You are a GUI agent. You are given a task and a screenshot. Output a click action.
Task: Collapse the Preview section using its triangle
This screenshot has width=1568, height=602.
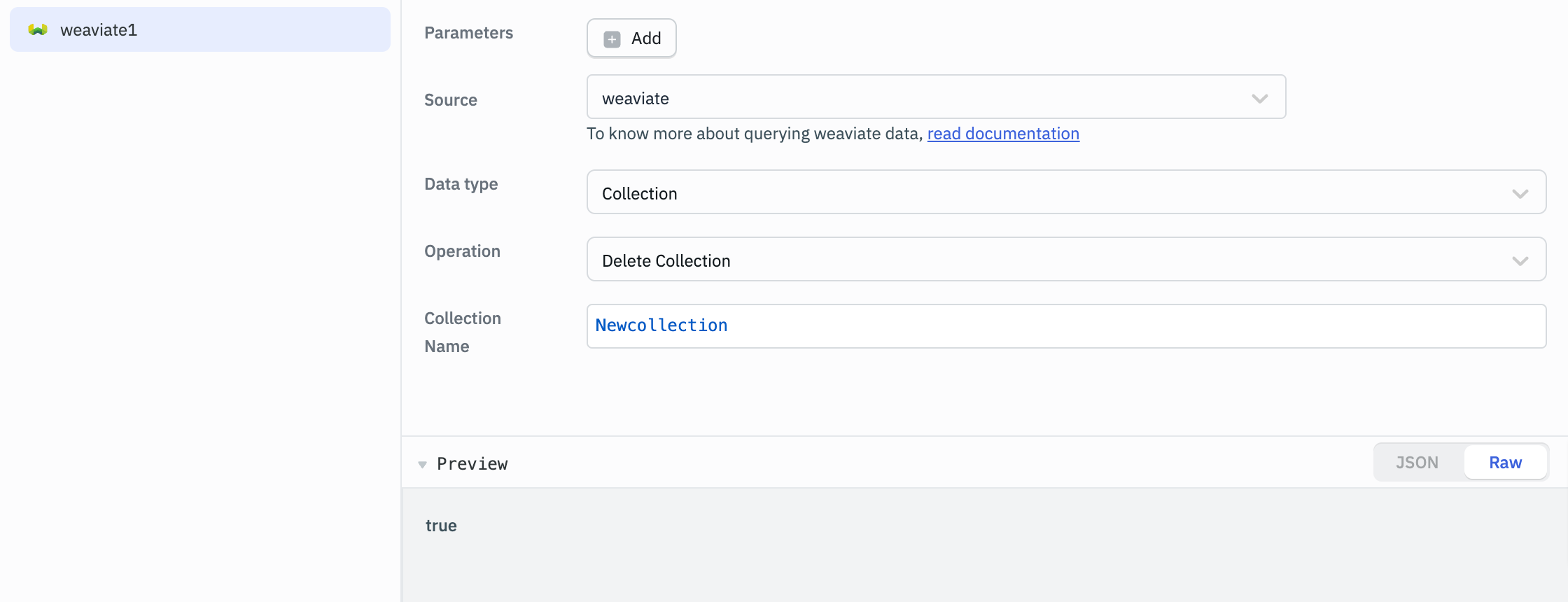[x=422, y=464]
